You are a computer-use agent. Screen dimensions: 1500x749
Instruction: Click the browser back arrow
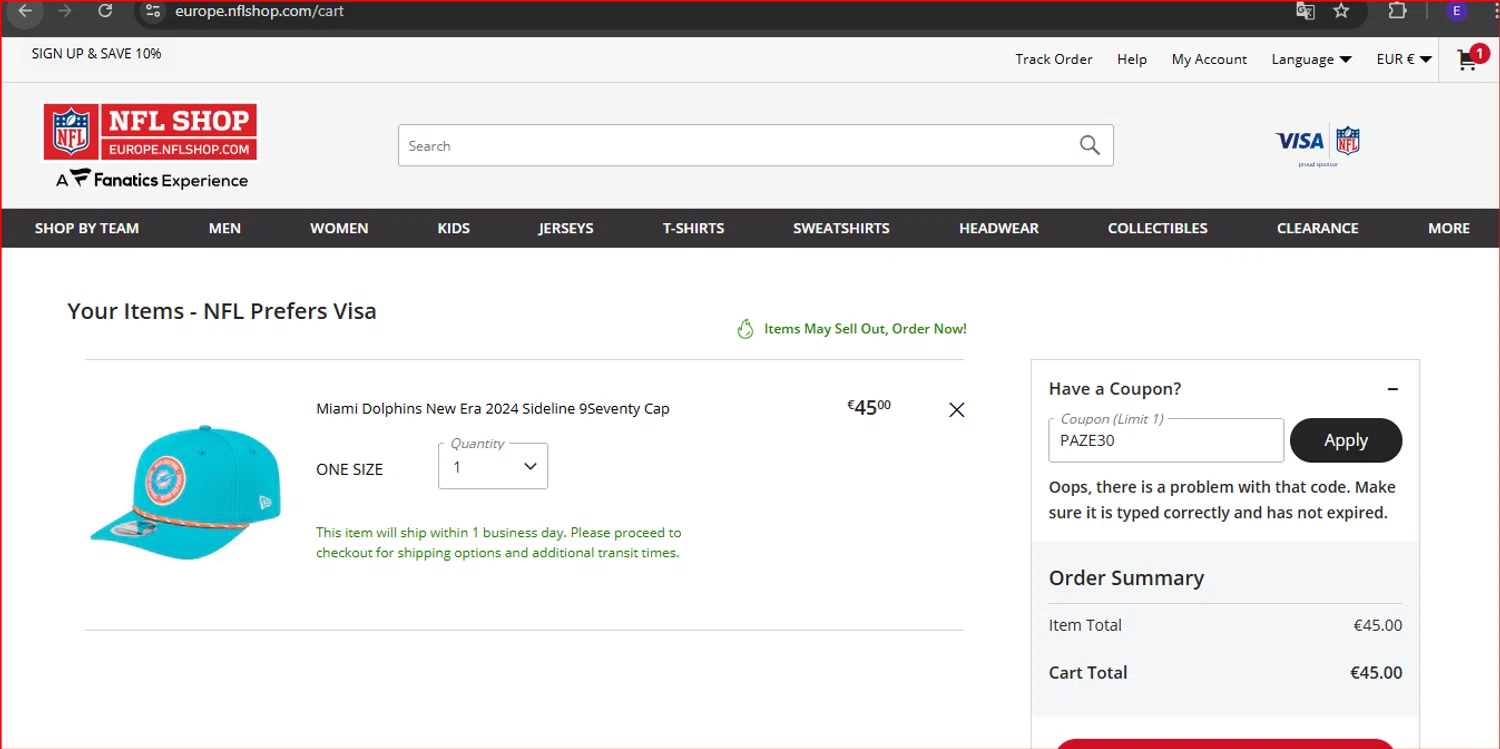coord(26,11)
